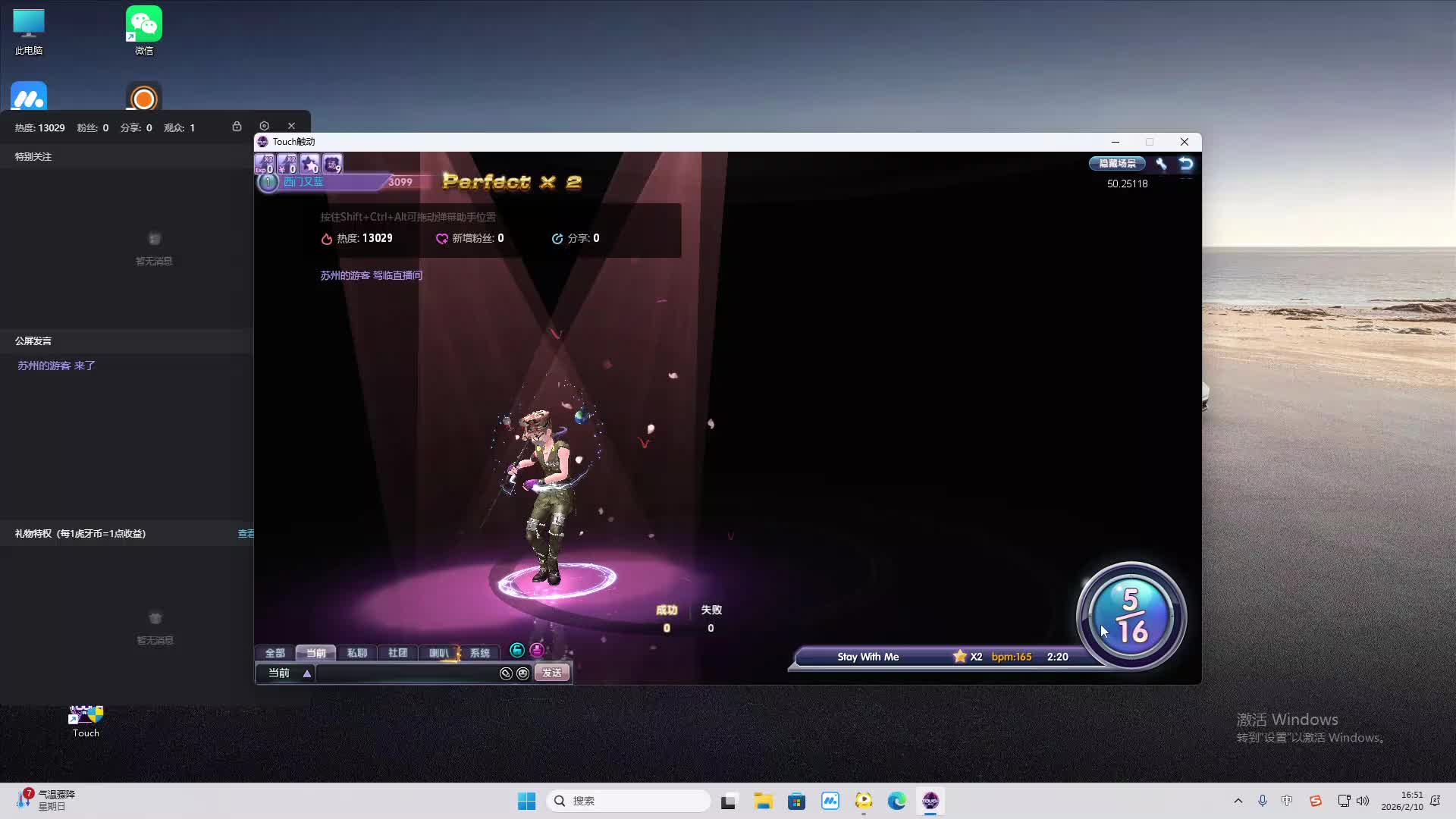Click the chat eraser/clear icon

tap(506, 673)
